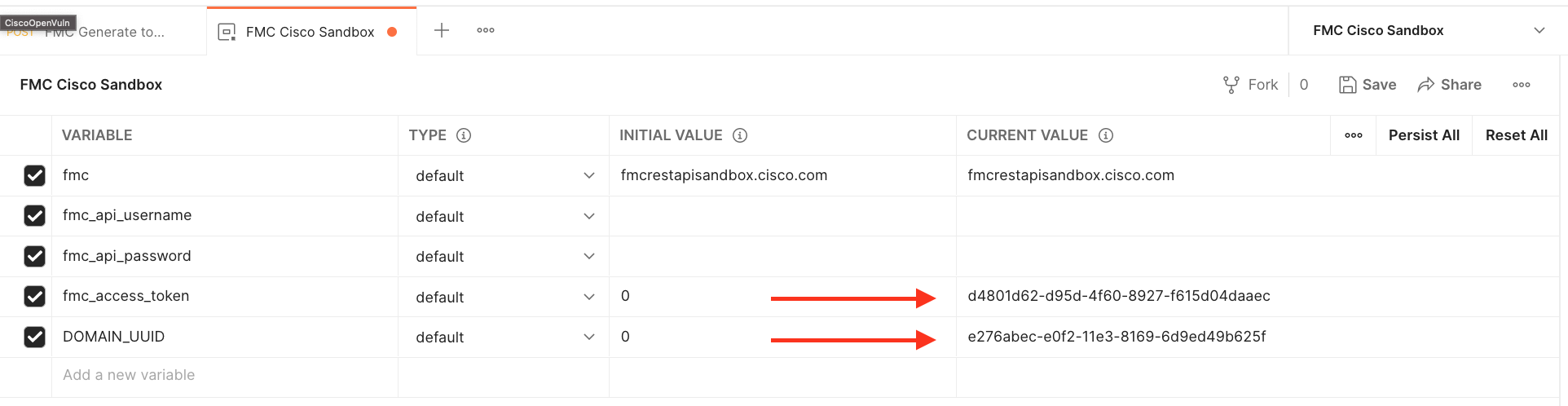The width and height of the screenshot is (1568, 406).
Task: Click the Fork icon
Action: click(1231, 85)
